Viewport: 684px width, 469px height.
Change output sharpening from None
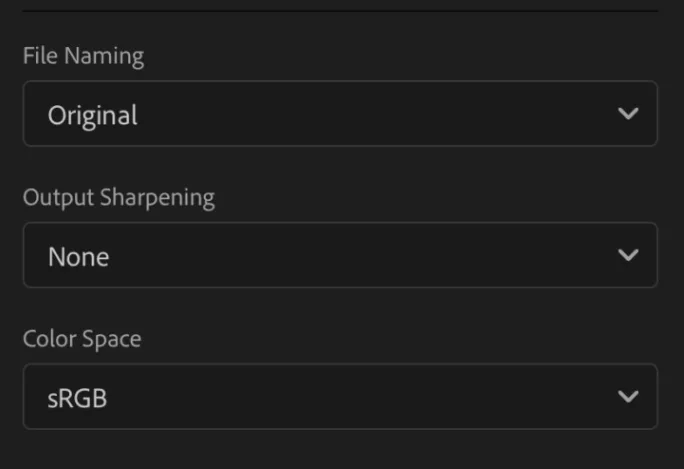coord(340,255)
